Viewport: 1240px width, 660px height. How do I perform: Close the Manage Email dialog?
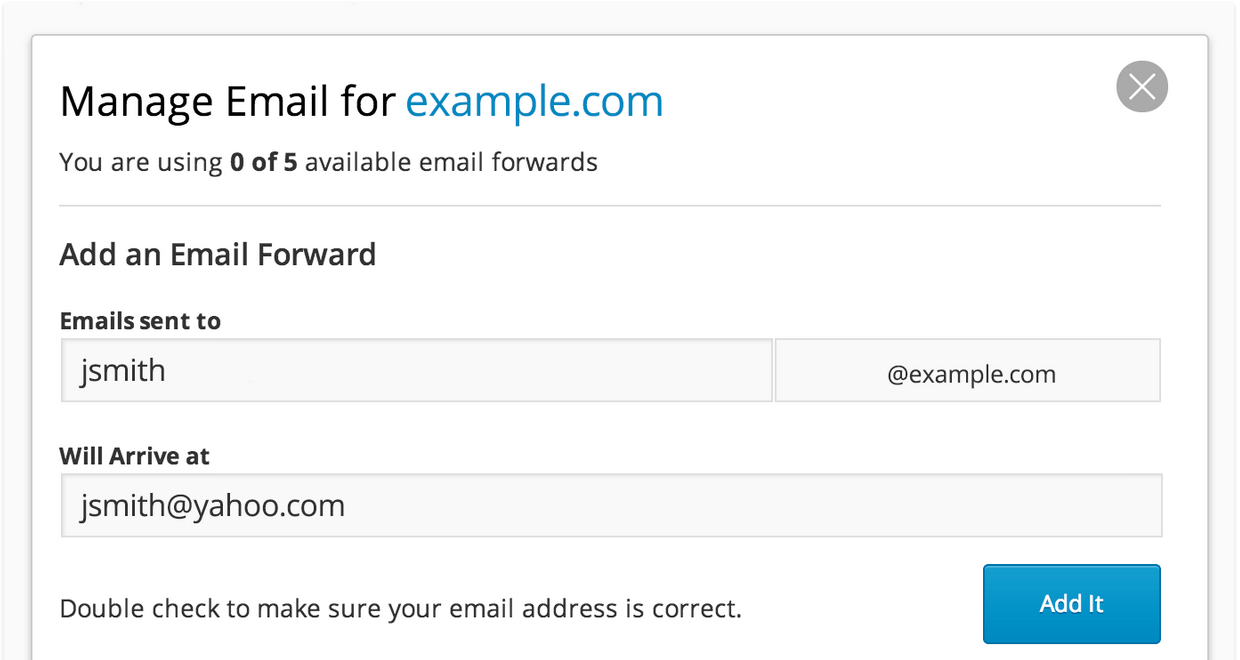[1142, 87]
